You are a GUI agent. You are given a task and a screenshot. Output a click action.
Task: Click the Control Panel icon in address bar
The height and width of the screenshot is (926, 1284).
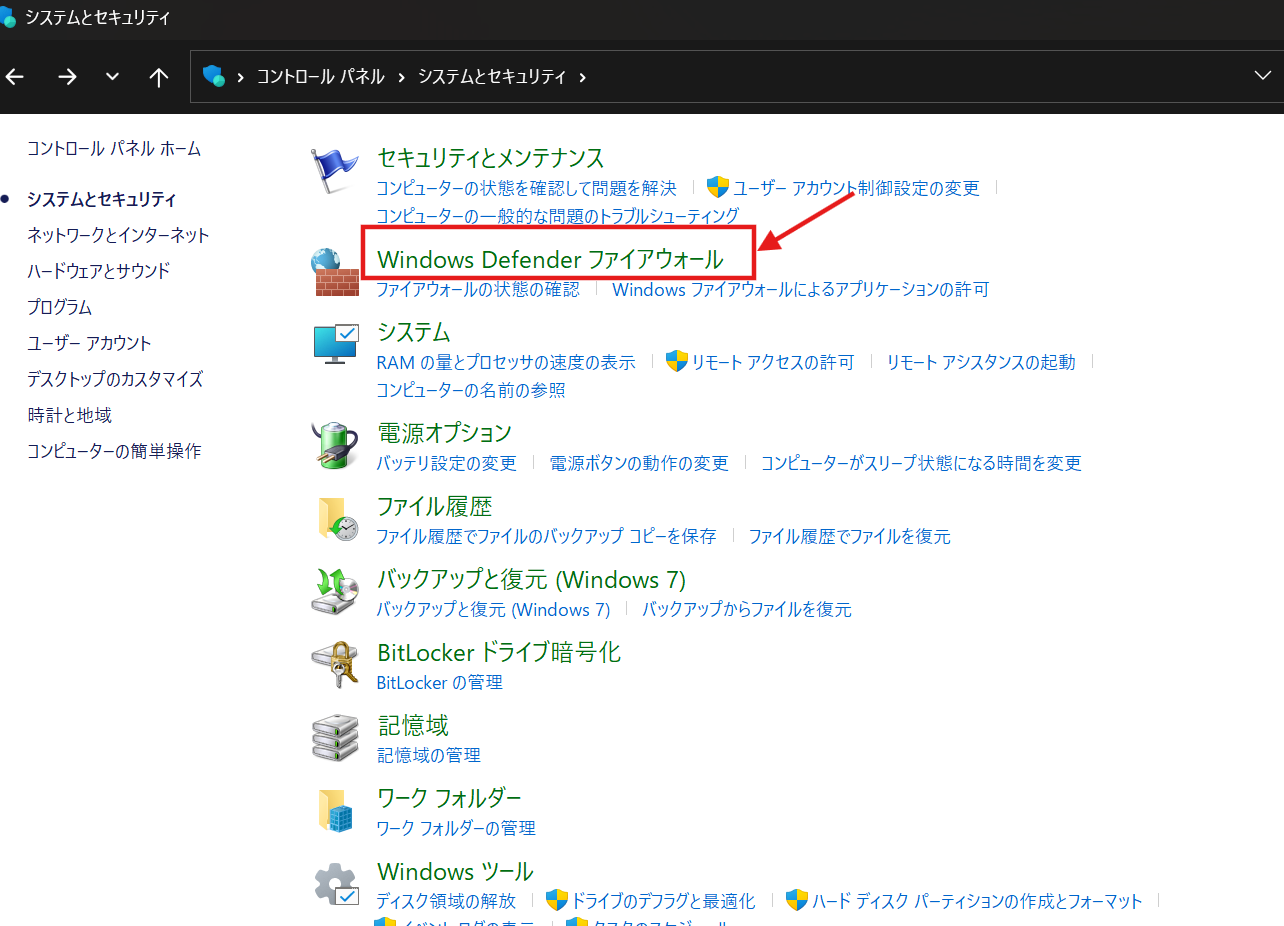(213, 76)
